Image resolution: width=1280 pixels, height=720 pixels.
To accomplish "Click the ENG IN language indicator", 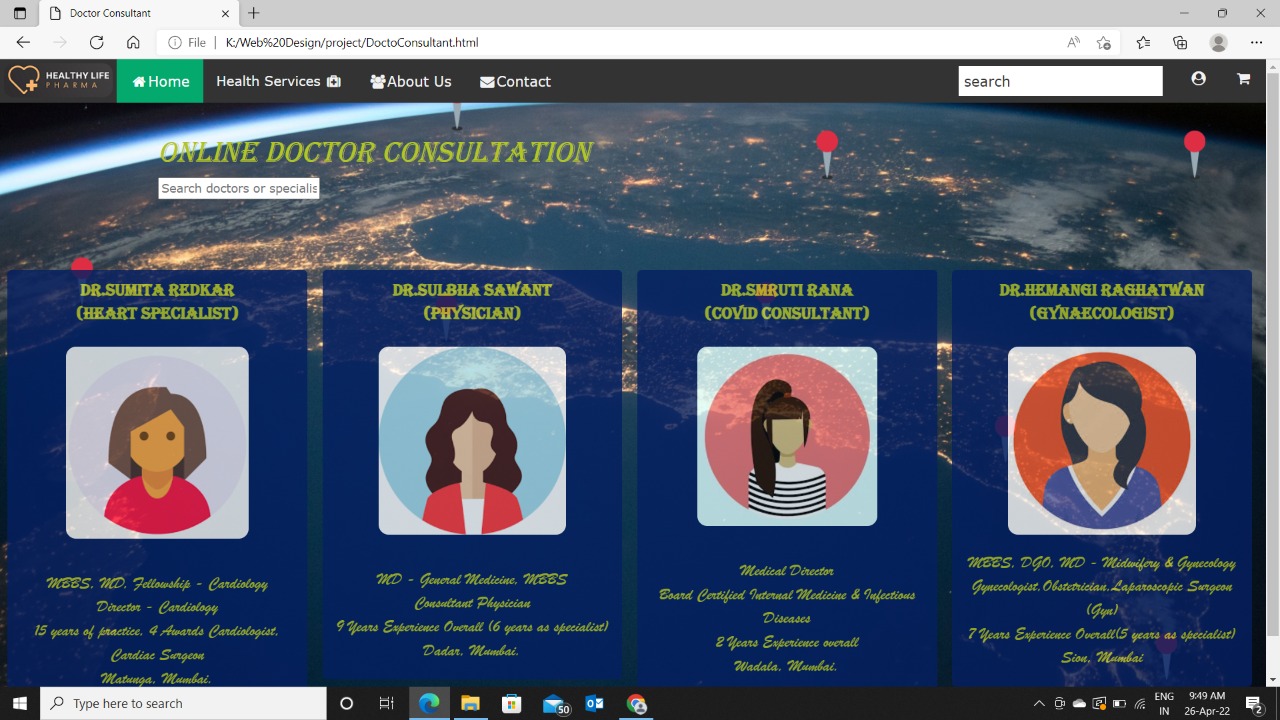I will click(1164, 704).
